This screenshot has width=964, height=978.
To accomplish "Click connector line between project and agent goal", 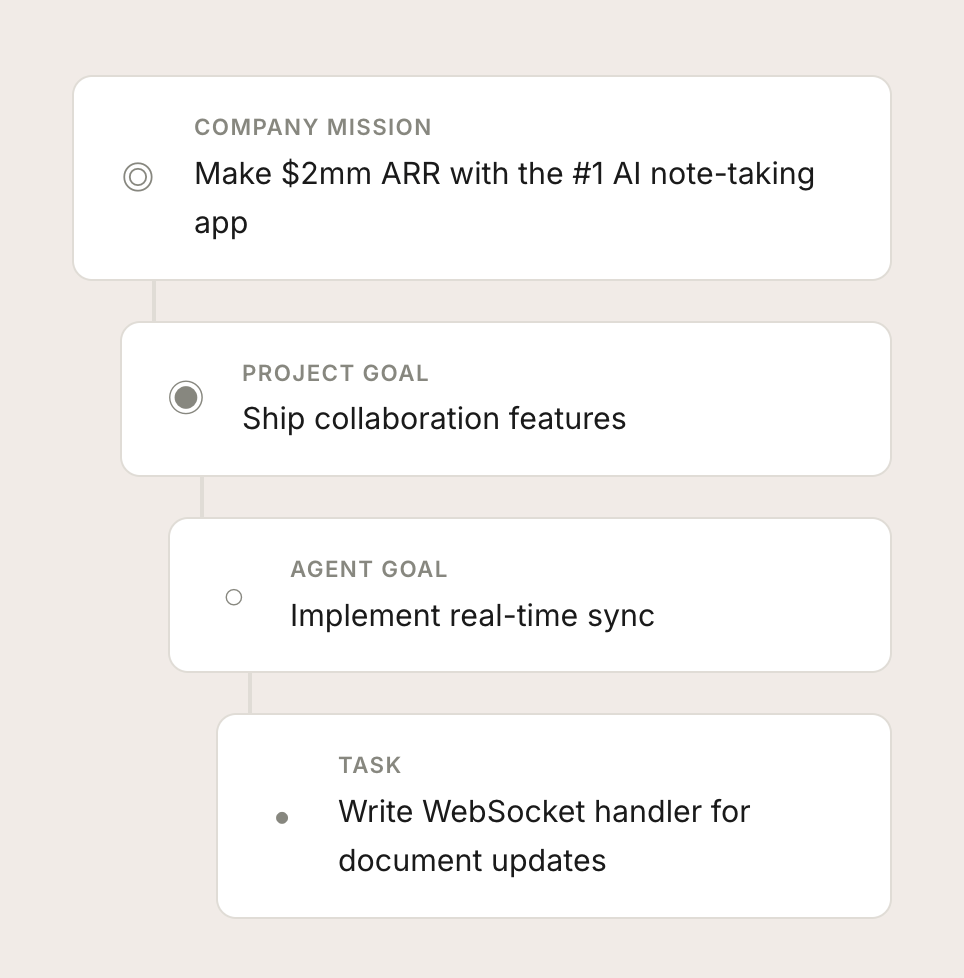I will (202, 497).
